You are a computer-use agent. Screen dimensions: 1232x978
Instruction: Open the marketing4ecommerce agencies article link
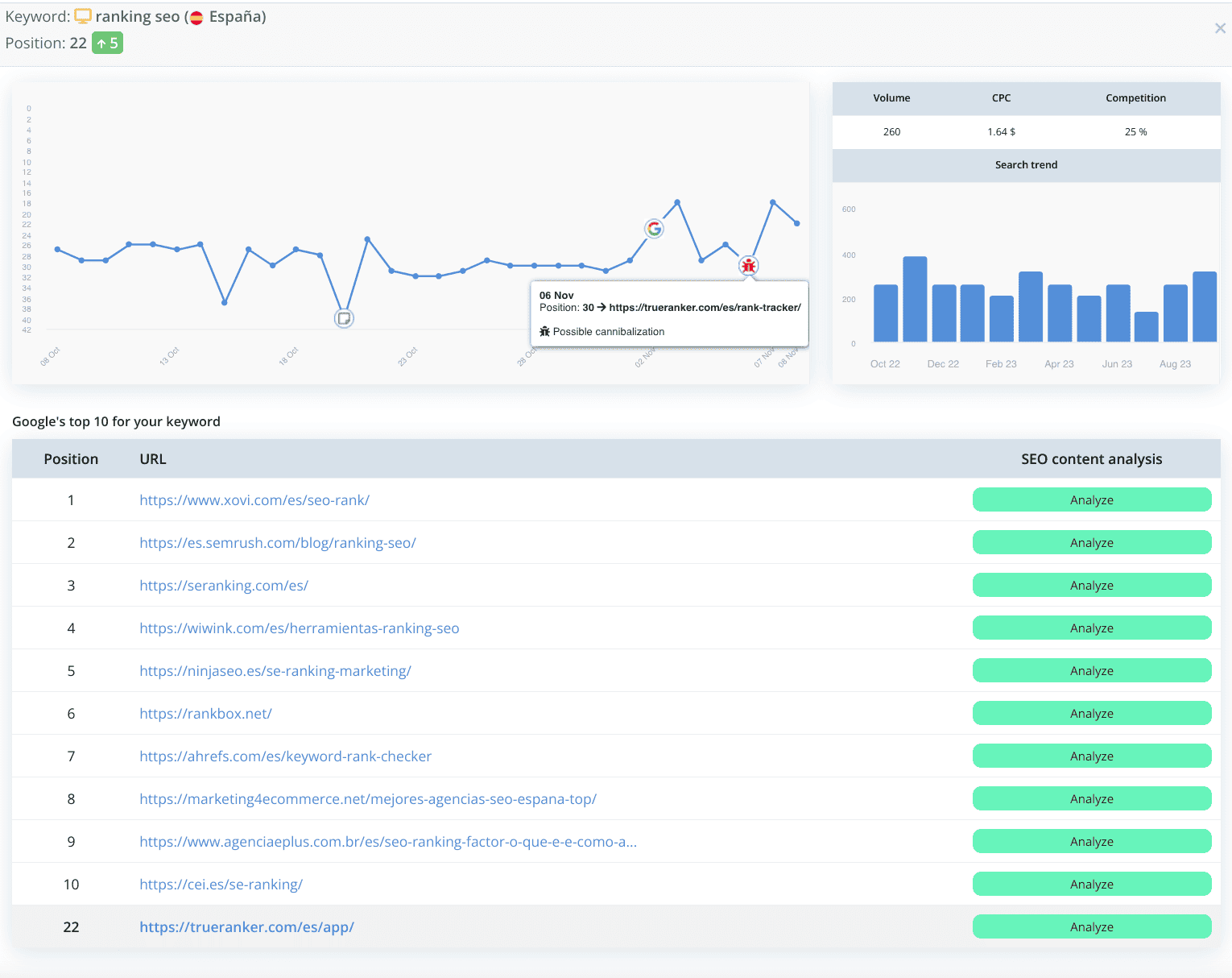tap(367, 798)
